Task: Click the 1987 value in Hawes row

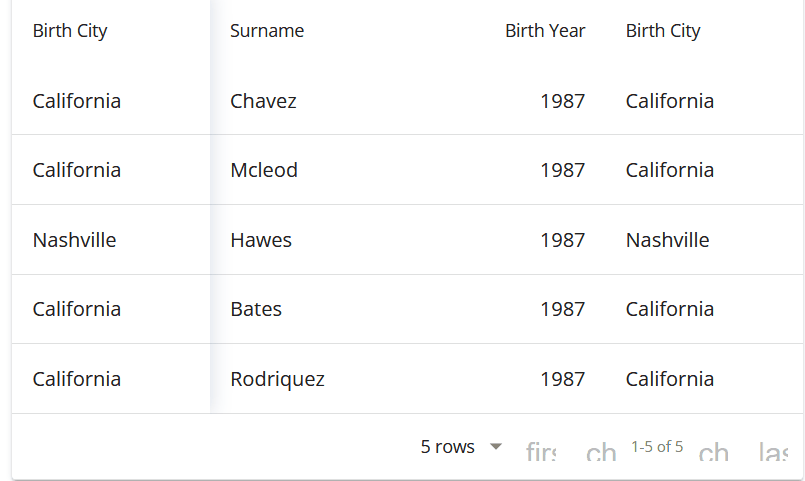Action: (562, 240)
